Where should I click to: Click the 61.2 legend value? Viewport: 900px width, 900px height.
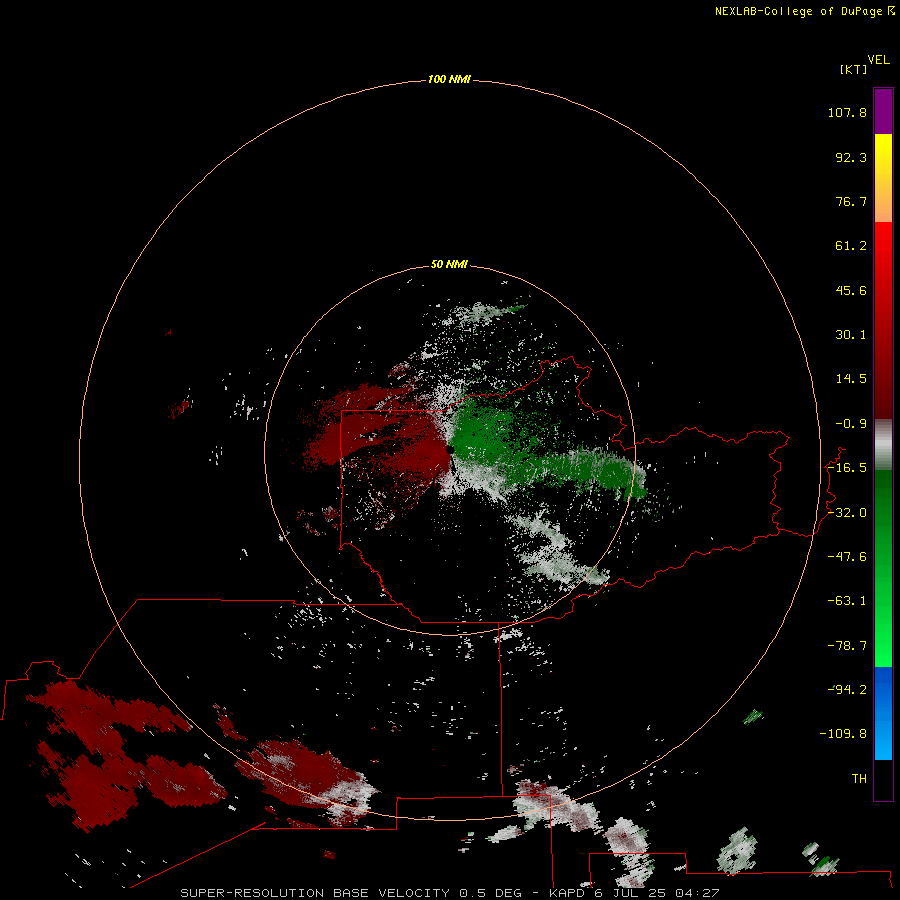851,246
